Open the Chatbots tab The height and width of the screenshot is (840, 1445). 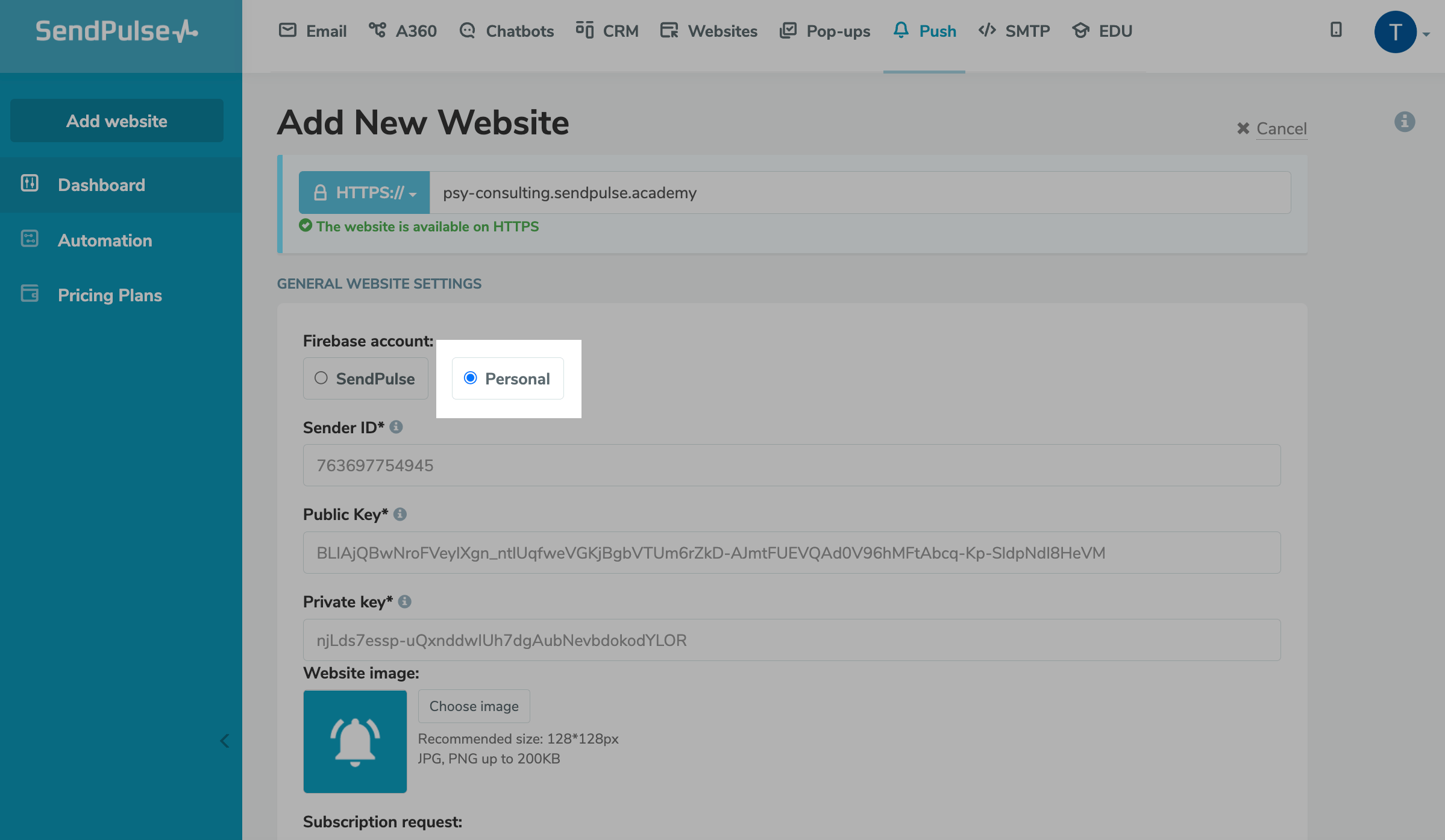(506, 31)
